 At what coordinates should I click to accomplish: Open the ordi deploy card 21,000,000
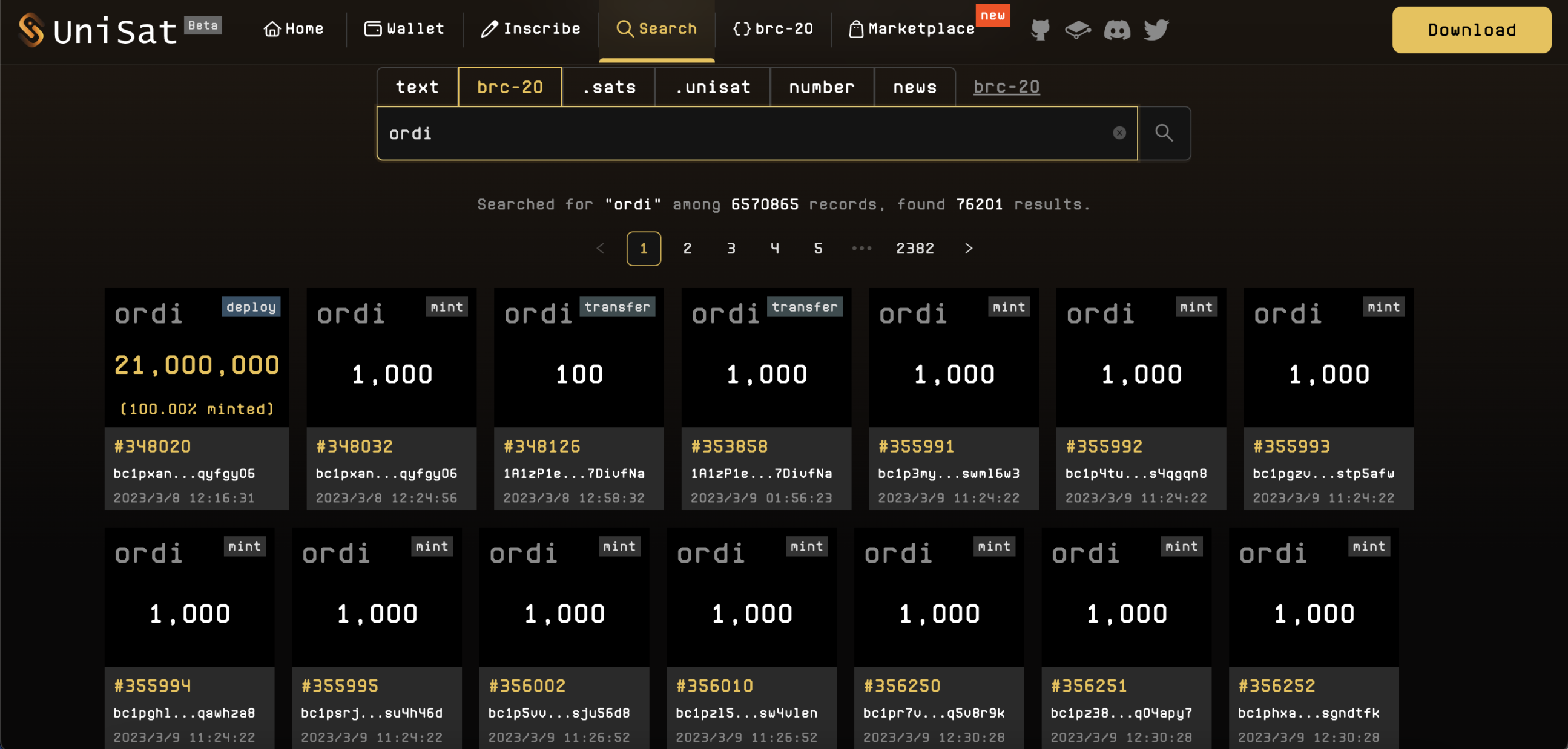pyautogui.click(x=197, y=399)
